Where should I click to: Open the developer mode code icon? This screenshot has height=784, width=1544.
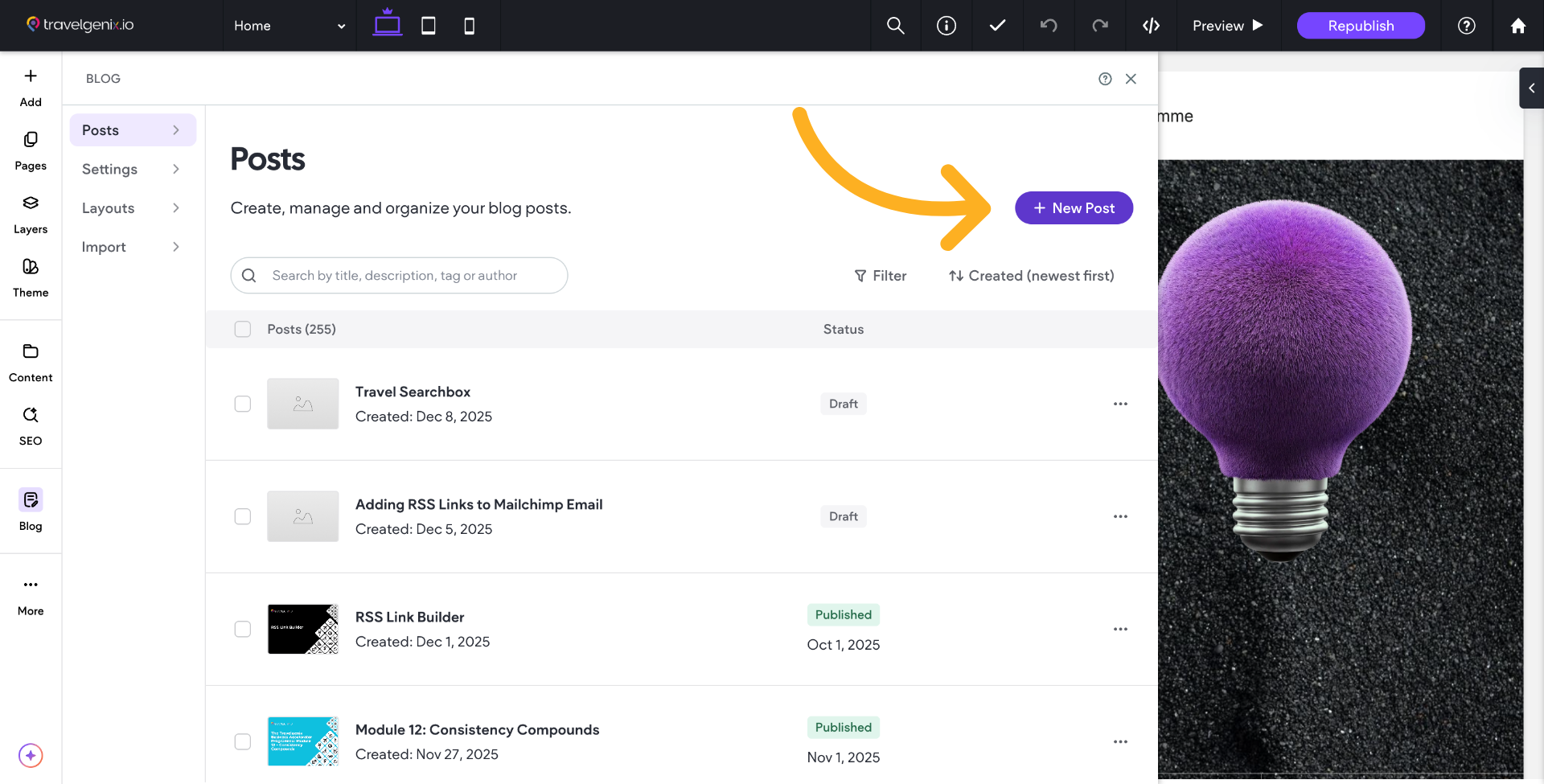pyautogui.click(x=1151, y=26)
